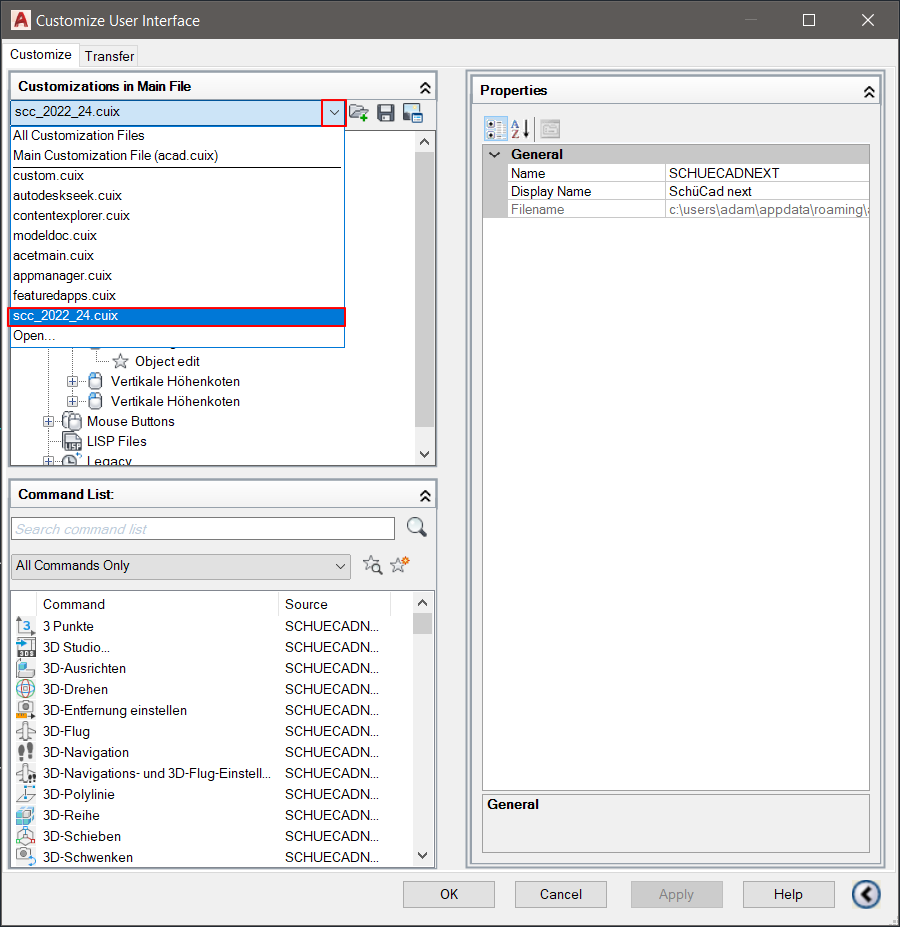Click the customization file dropdown arrow
Viewport: 900px width, 927px height.
tap(334, 113)
